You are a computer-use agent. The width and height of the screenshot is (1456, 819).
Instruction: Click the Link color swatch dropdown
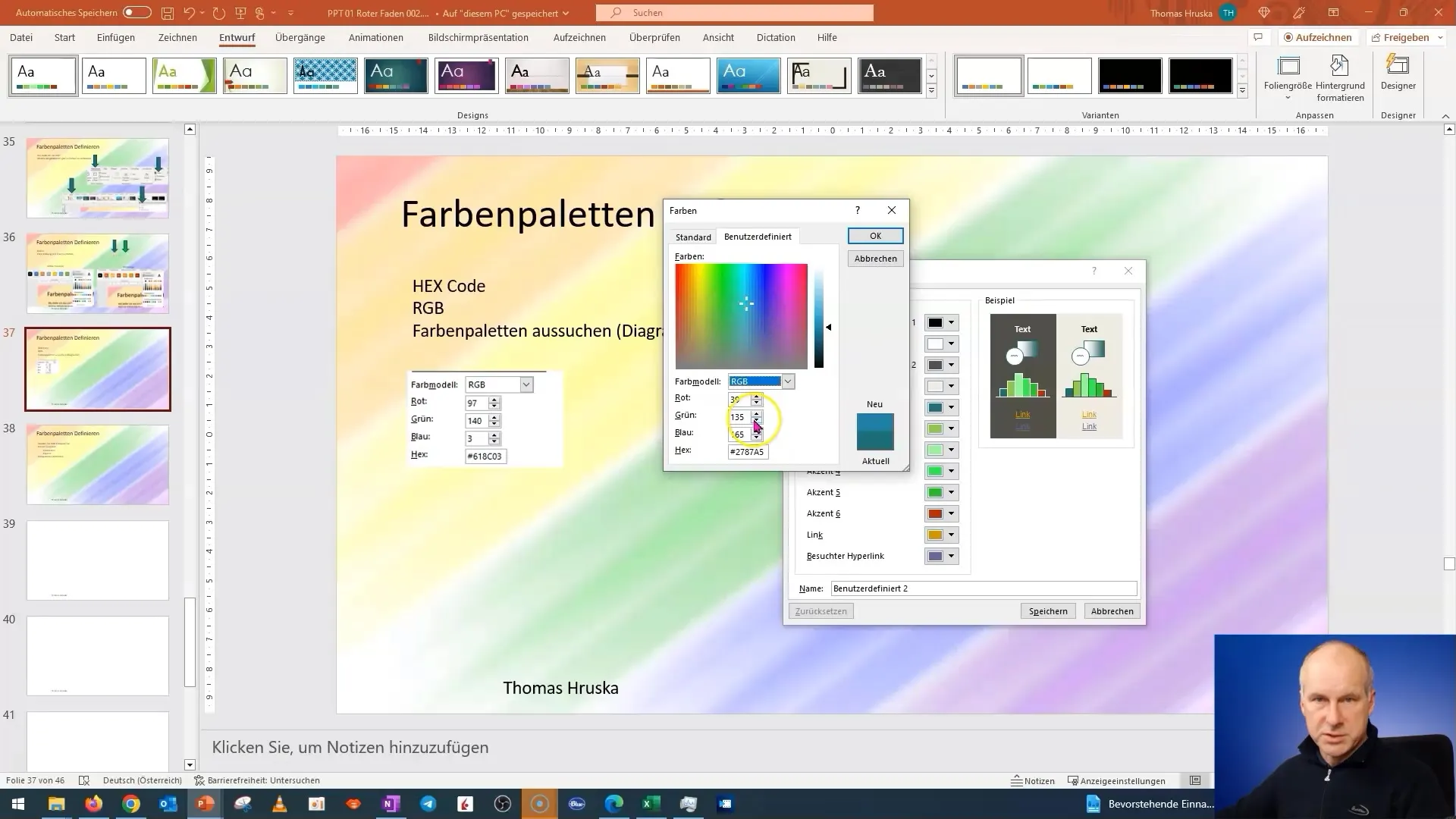[x=951, y=534]
